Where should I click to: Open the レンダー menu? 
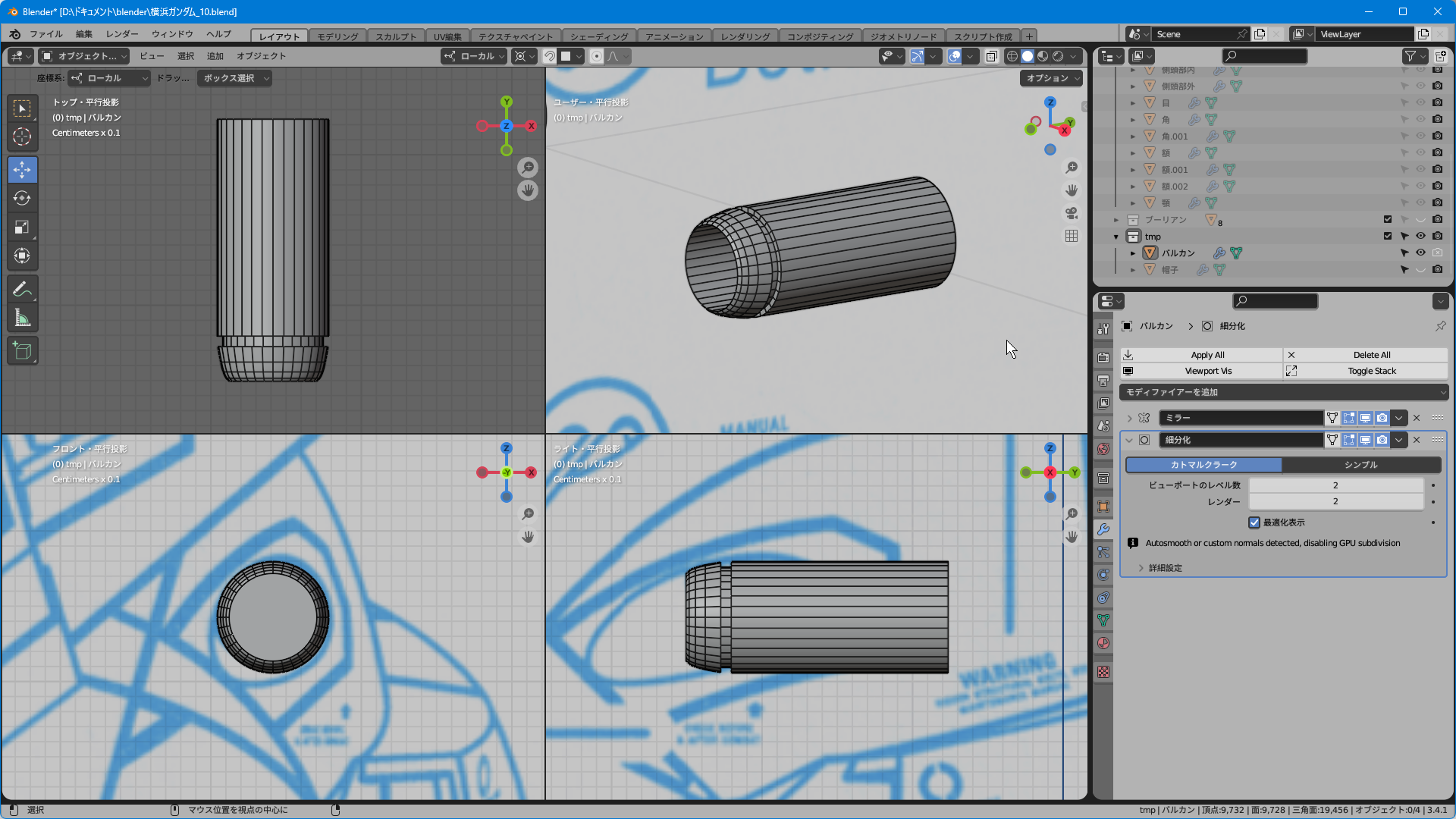(x=121, y=34)
